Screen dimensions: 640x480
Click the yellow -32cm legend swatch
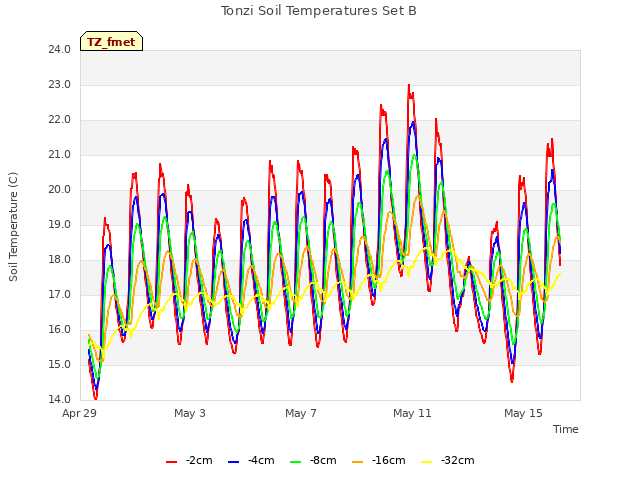[427, 462]
